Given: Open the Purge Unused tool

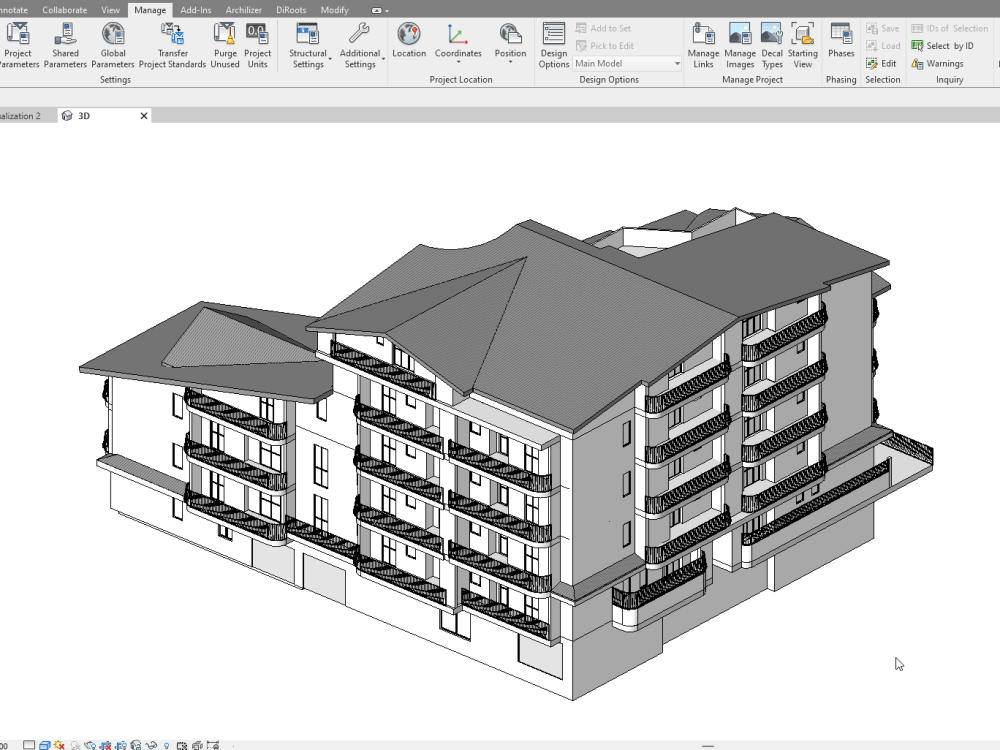Looking at the screenshot, I should pyautogui.click(x=225, y=45).
